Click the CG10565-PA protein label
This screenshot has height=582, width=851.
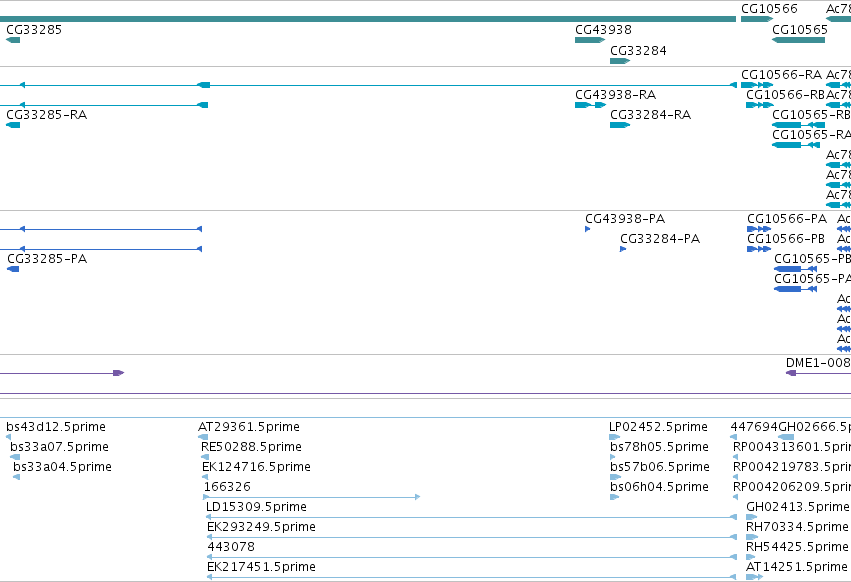[x=812, y=279]
